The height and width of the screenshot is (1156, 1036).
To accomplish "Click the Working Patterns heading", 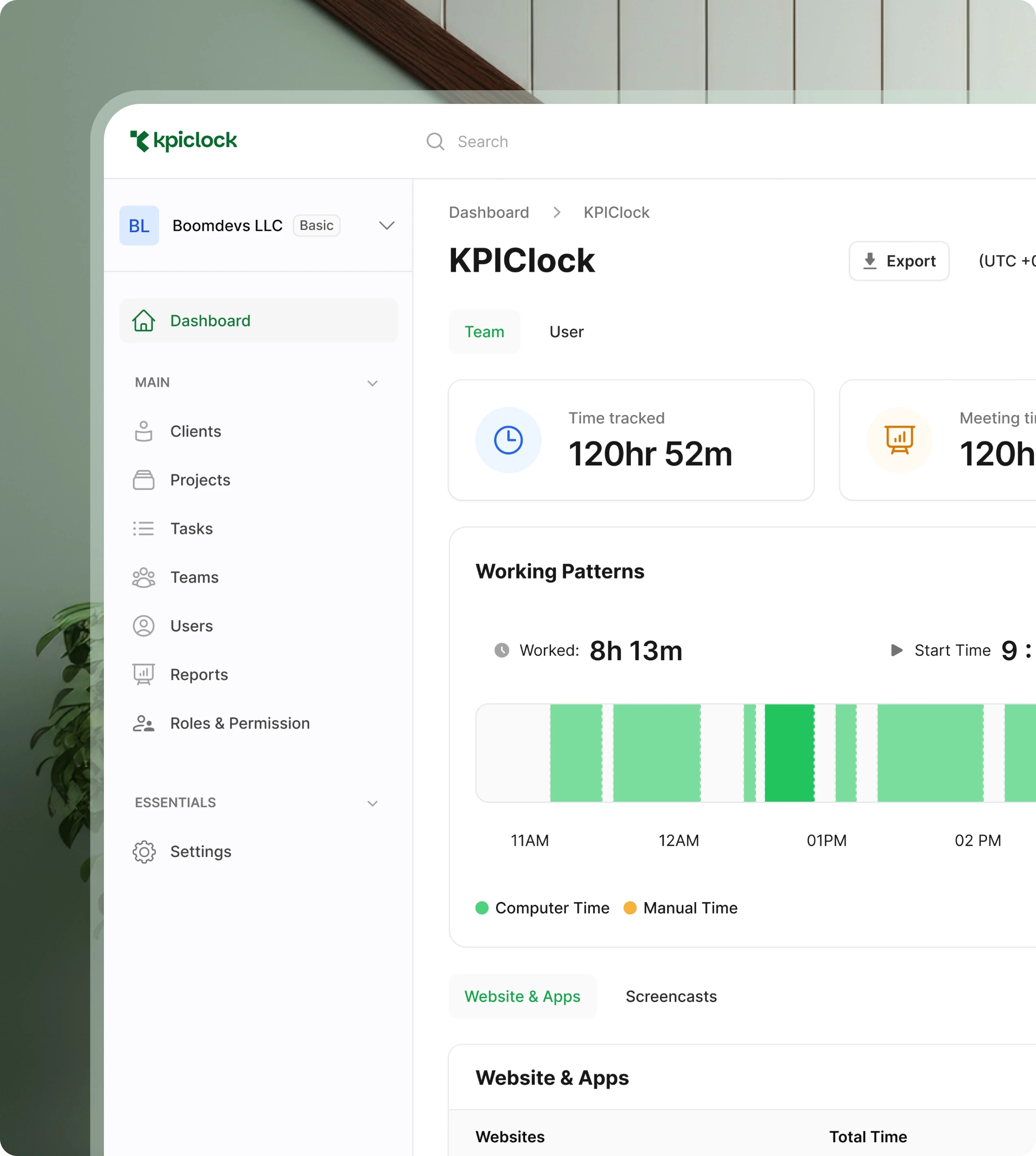I will (560, 572).
